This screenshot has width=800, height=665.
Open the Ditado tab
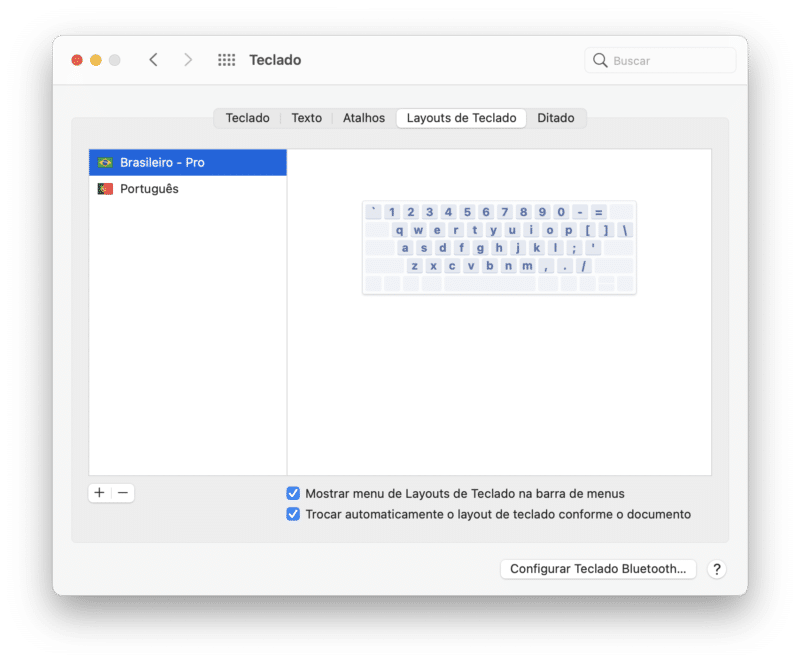click(557, 118)
